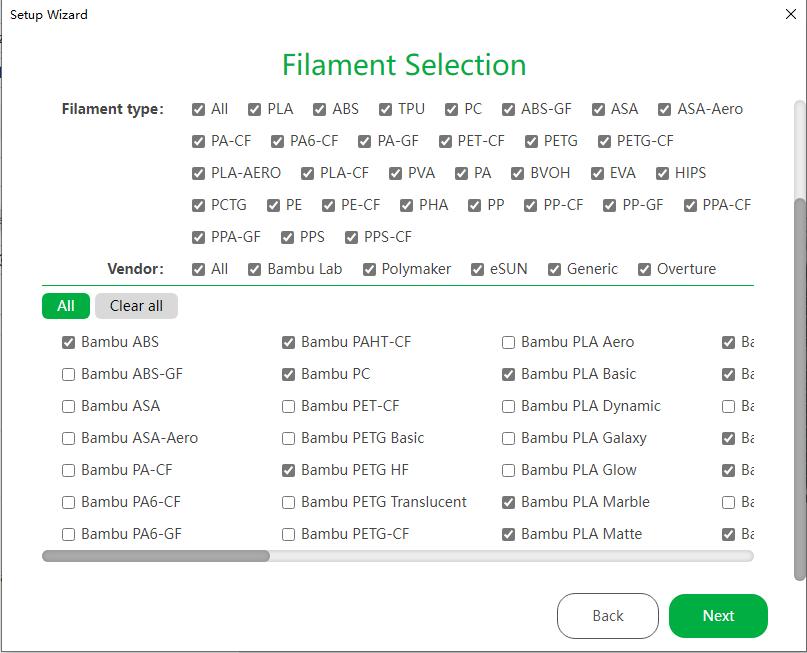This screenshot has width=807, height=653.
Task: Toggle PET-CF filament type
Action: pyautogui.click(x=445, y=142)
